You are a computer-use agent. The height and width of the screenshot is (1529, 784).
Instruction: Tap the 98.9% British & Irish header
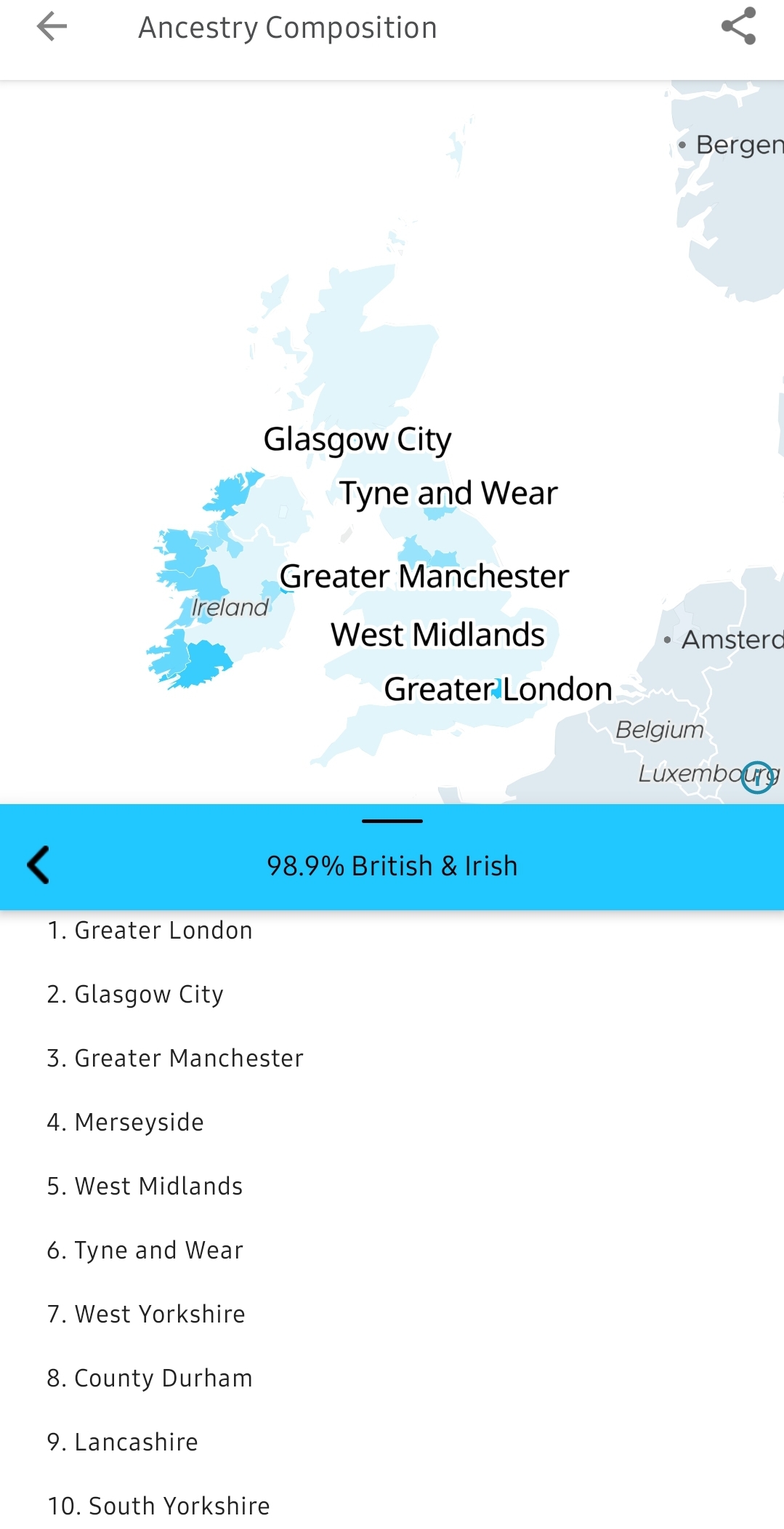point(392,866)
